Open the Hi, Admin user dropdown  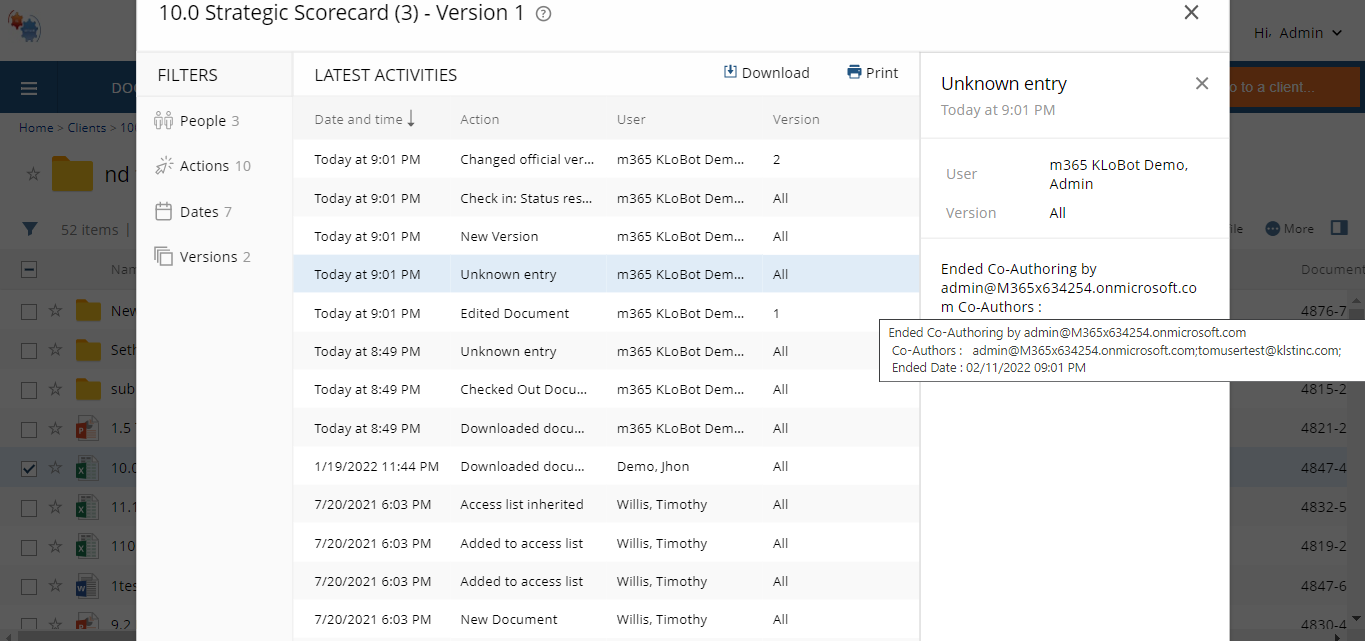1297,33
